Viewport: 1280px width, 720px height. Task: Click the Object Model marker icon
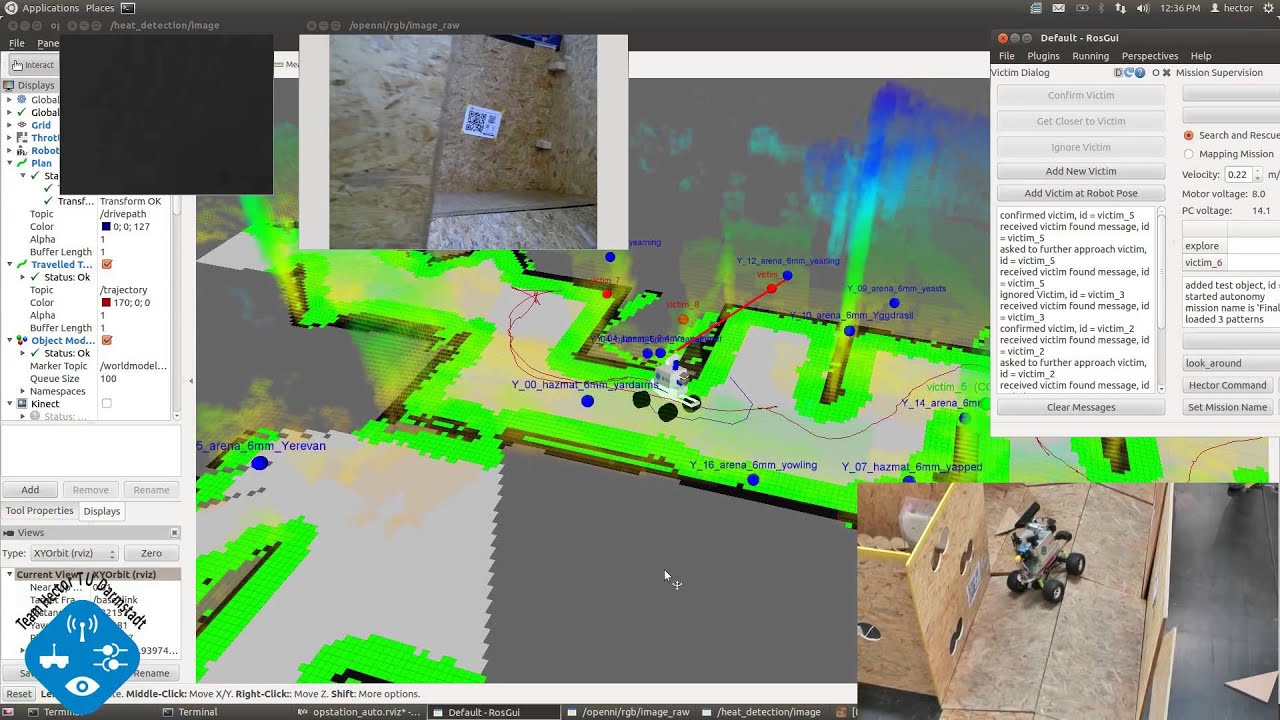22,340
